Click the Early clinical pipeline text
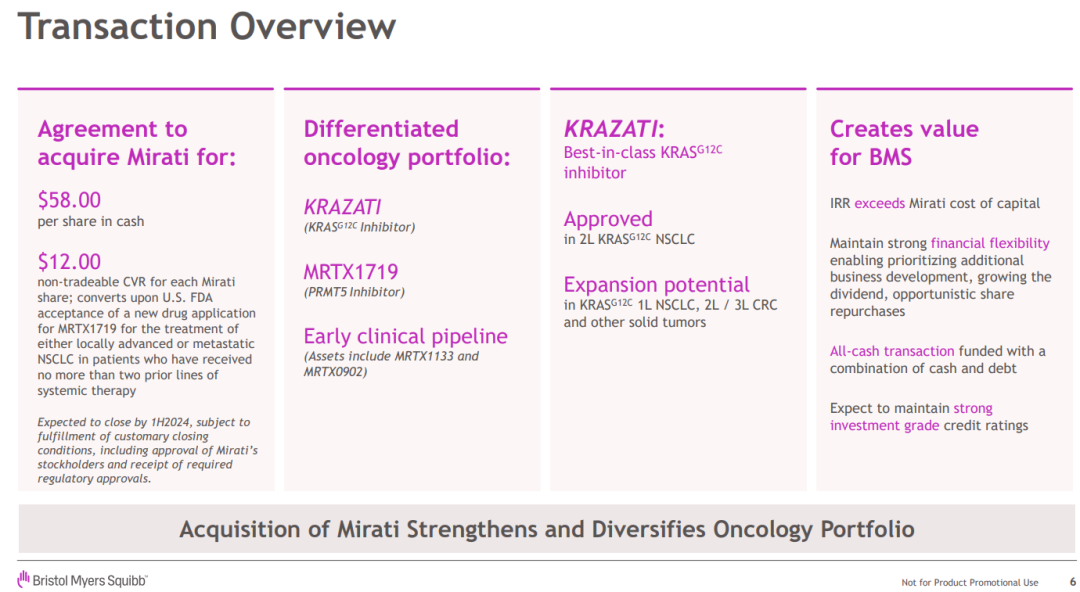 pos(405,336)
